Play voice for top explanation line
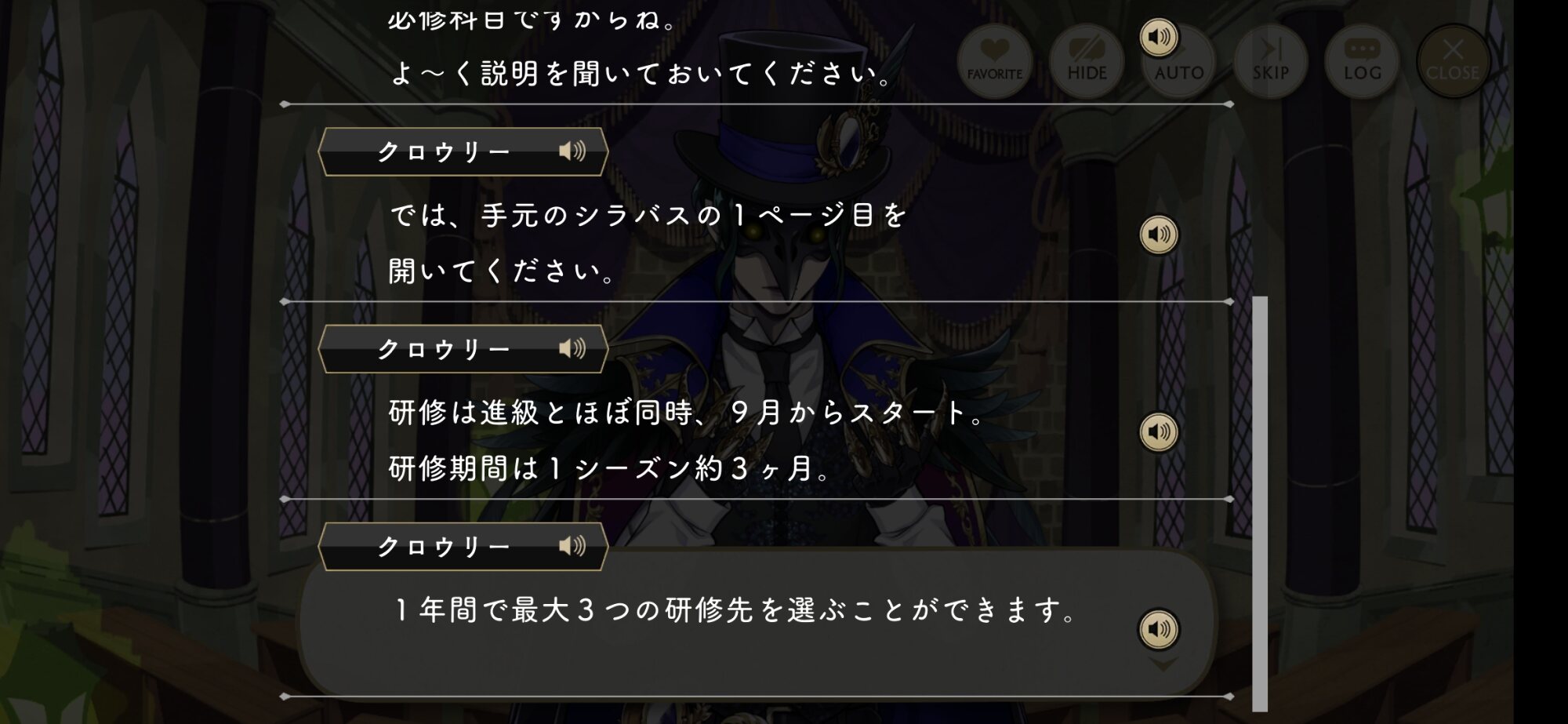This screenshot has width=1568, height=724. (1159, 37)
